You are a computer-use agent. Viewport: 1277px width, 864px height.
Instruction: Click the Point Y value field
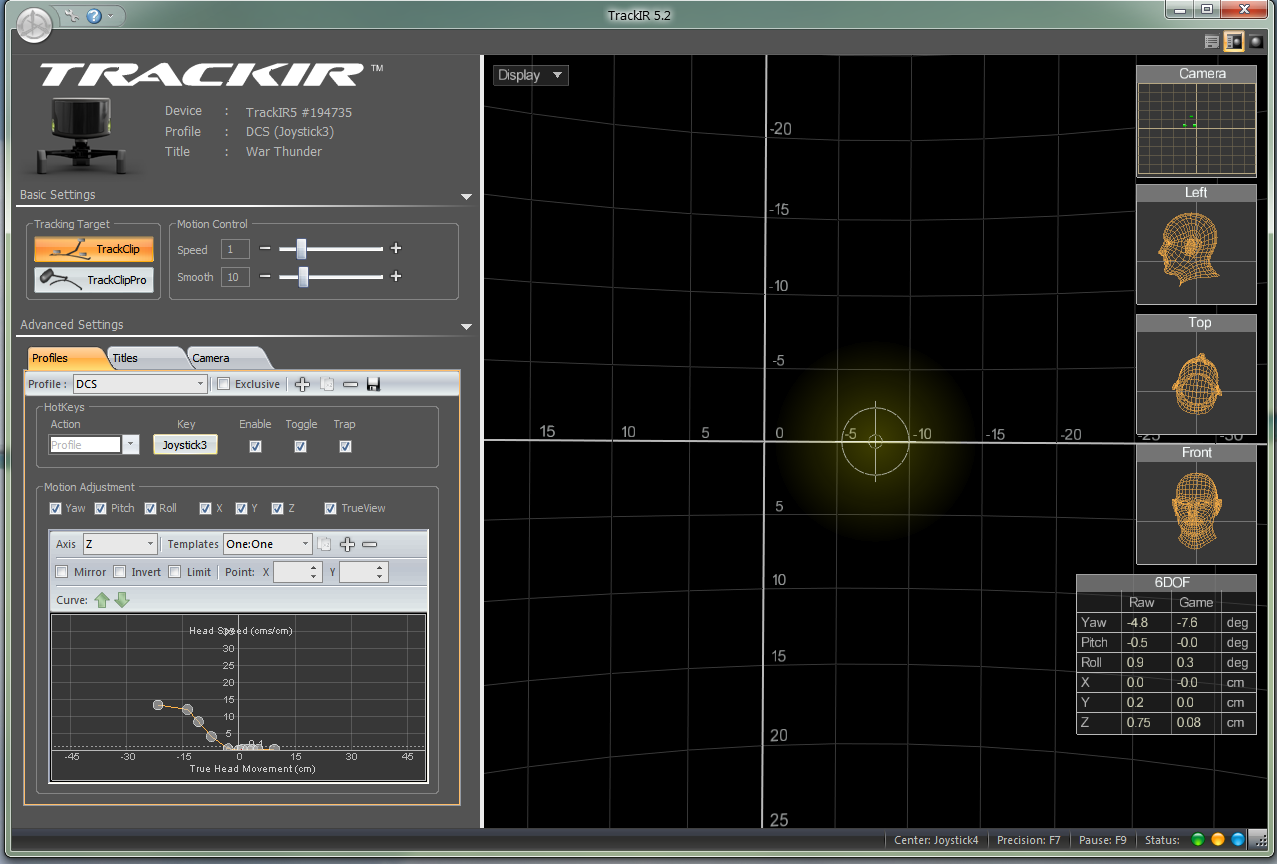click(363, 572)
